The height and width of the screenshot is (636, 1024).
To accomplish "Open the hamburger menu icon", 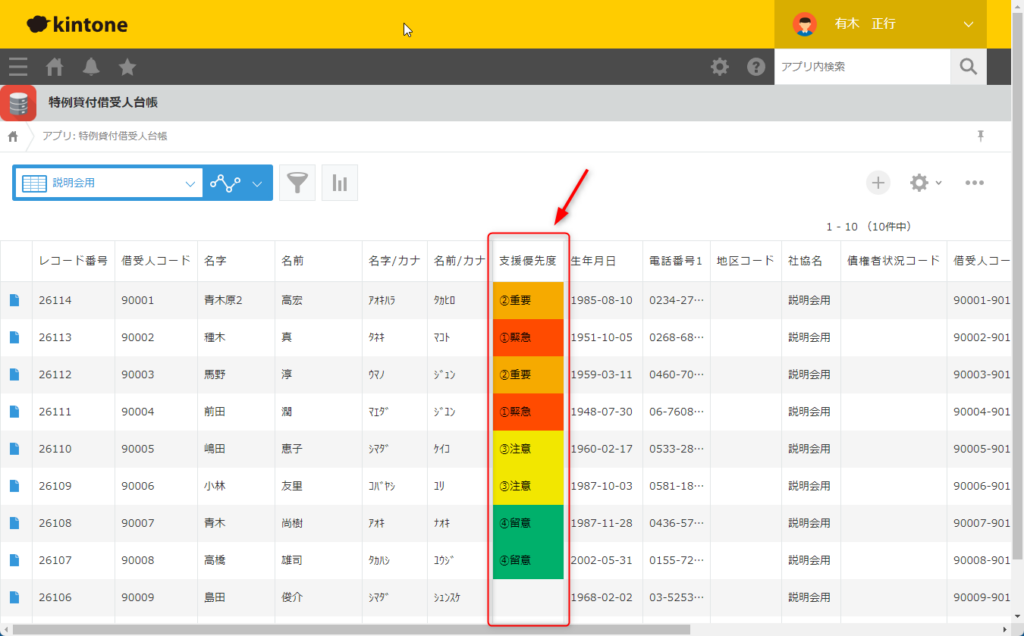I will tap(18, 67).
